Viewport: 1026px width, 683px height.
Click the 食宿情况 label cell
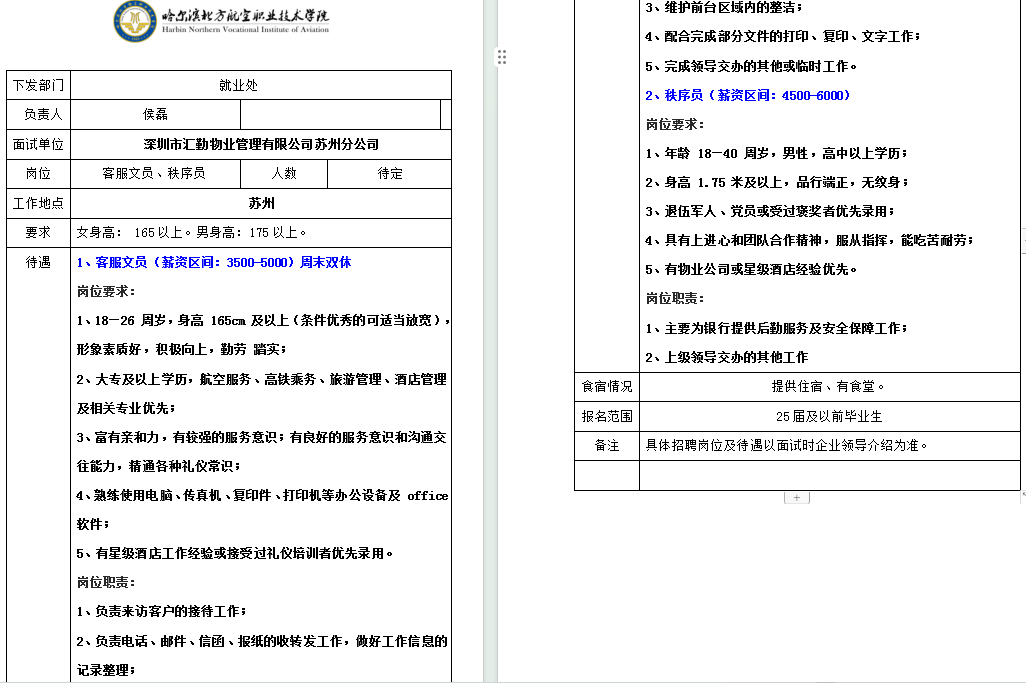click(607, 386)
